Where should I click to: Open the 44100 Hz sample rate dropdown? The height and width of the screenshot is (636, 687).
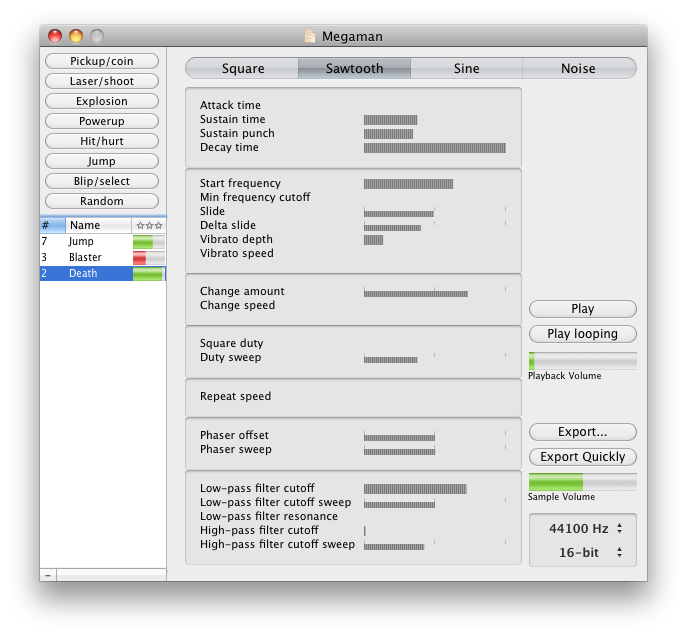(x=584, y=528)
